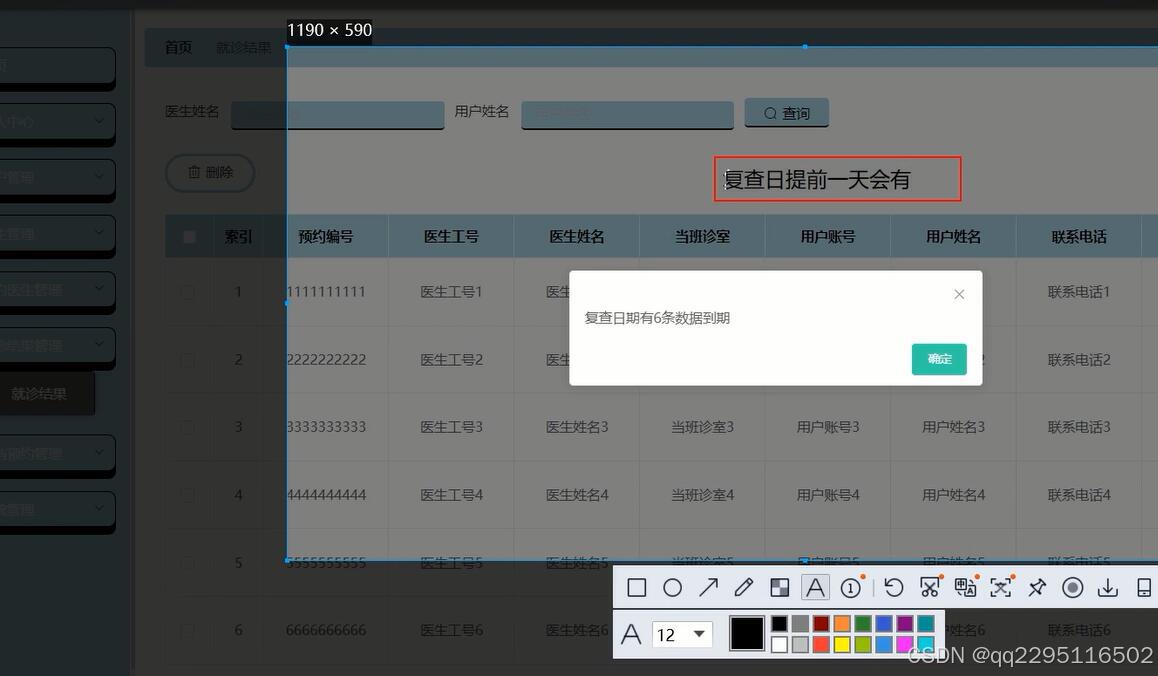Image resolution: width=1158 pixels, height=676 pixels.
Task: Click the 删除 delete button
Action: [210, 172]
